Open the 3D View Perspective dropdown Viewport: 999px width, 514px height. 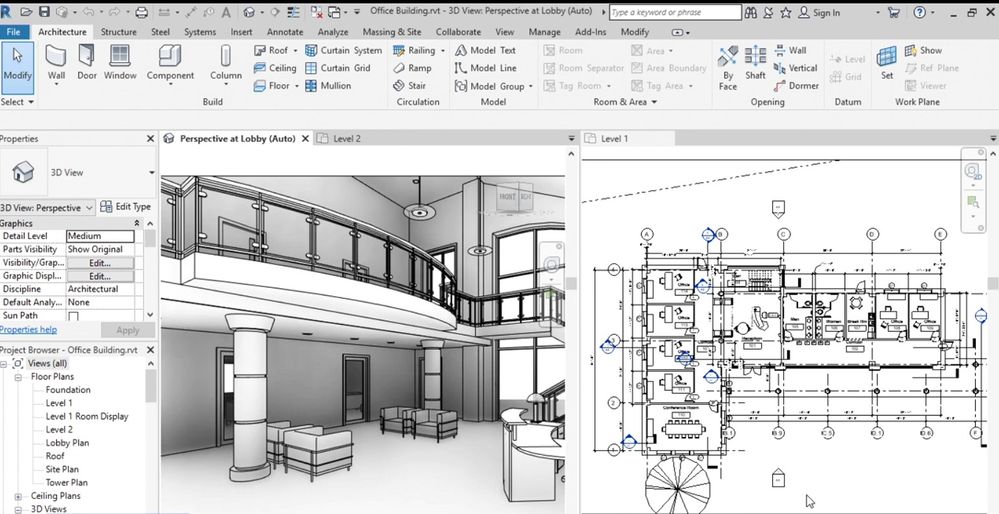(89, 207)
